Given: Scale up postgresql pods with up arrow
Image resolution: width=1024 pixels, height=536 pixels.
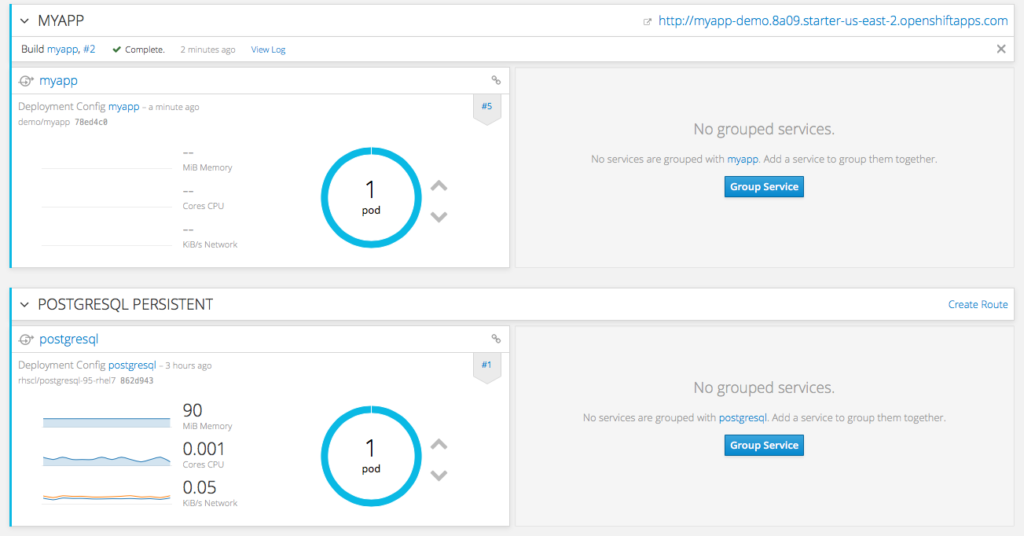Looking at the screenshot, I should point(438,445).
